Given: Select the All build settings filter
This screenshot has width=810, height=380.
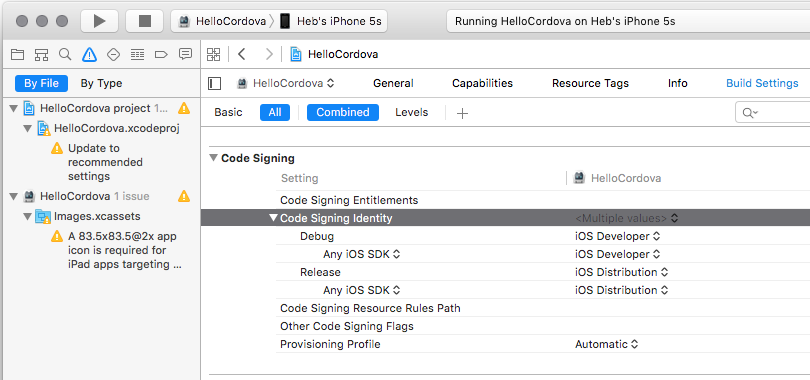Looking at the screenshot, I should [x=275, y=112].
